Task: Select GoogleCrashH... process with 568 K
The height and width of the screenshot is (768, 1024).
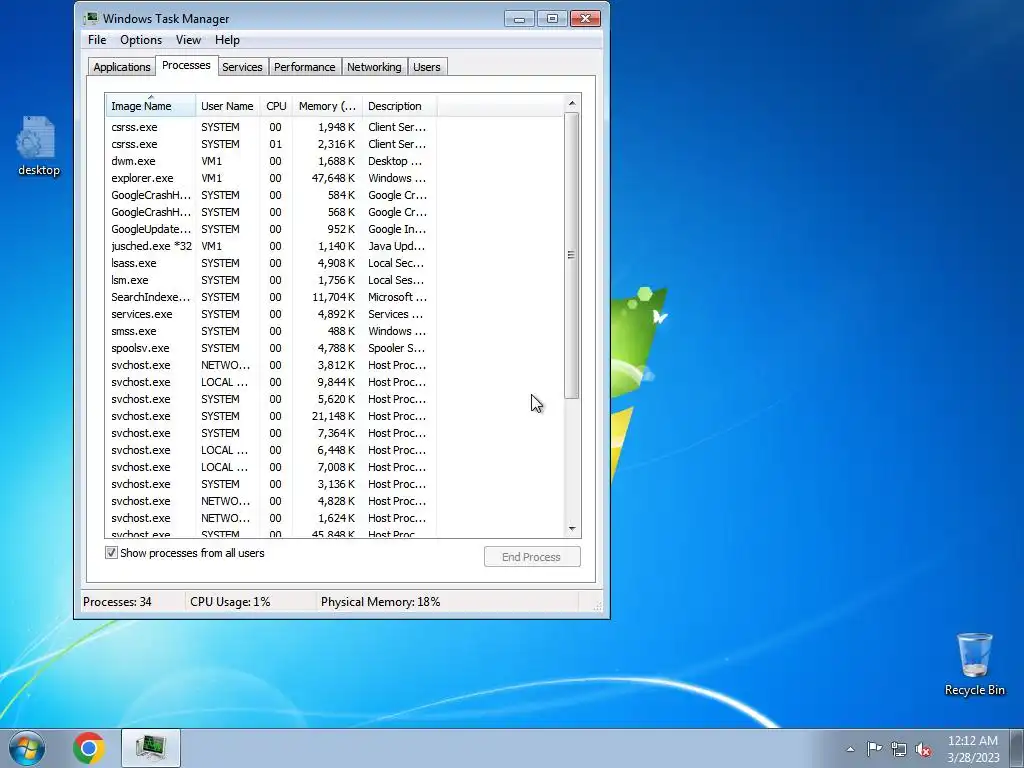Action: (x=271, y=212)
